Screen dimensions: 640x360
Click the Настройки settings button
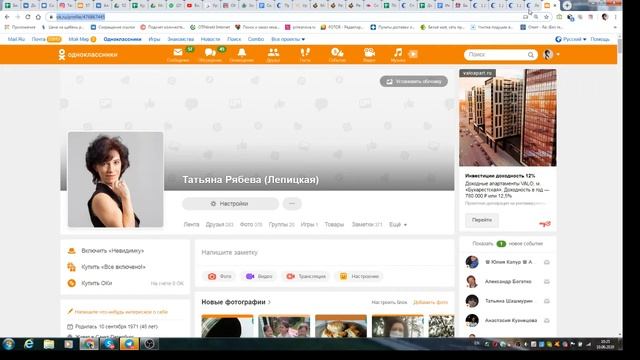(x=230, y=203)
